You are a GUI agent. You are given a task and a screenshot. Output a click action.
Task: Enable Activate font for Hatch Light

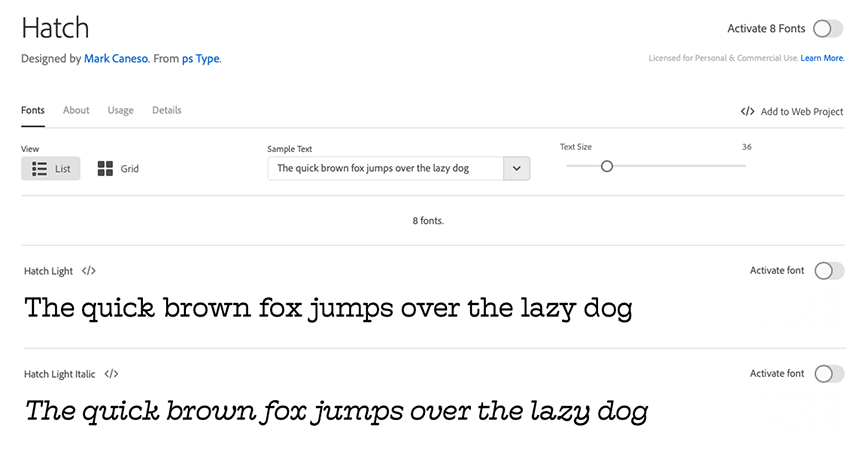pyautogui.click(x=829, y=271)
